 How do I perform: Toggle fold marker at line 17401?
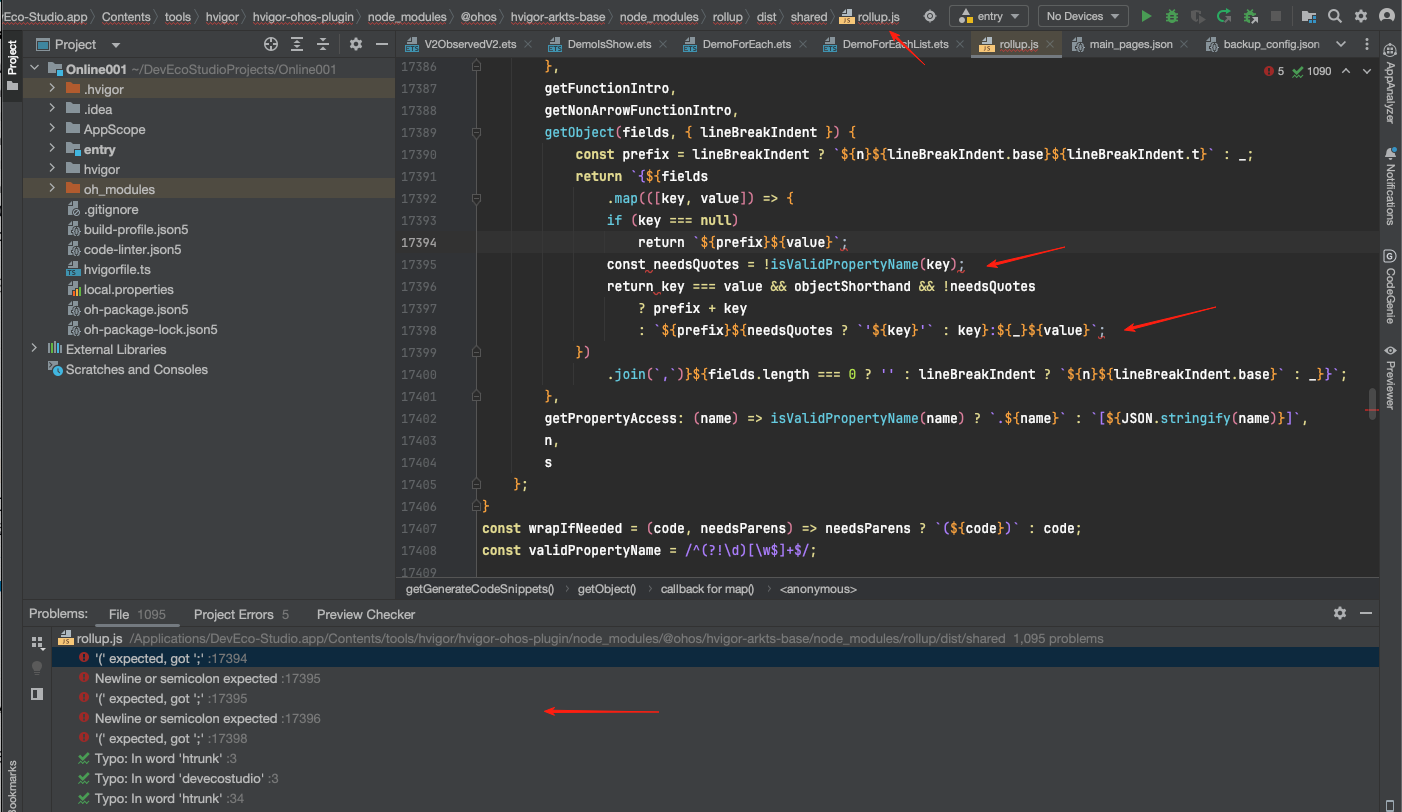(476, 396)
